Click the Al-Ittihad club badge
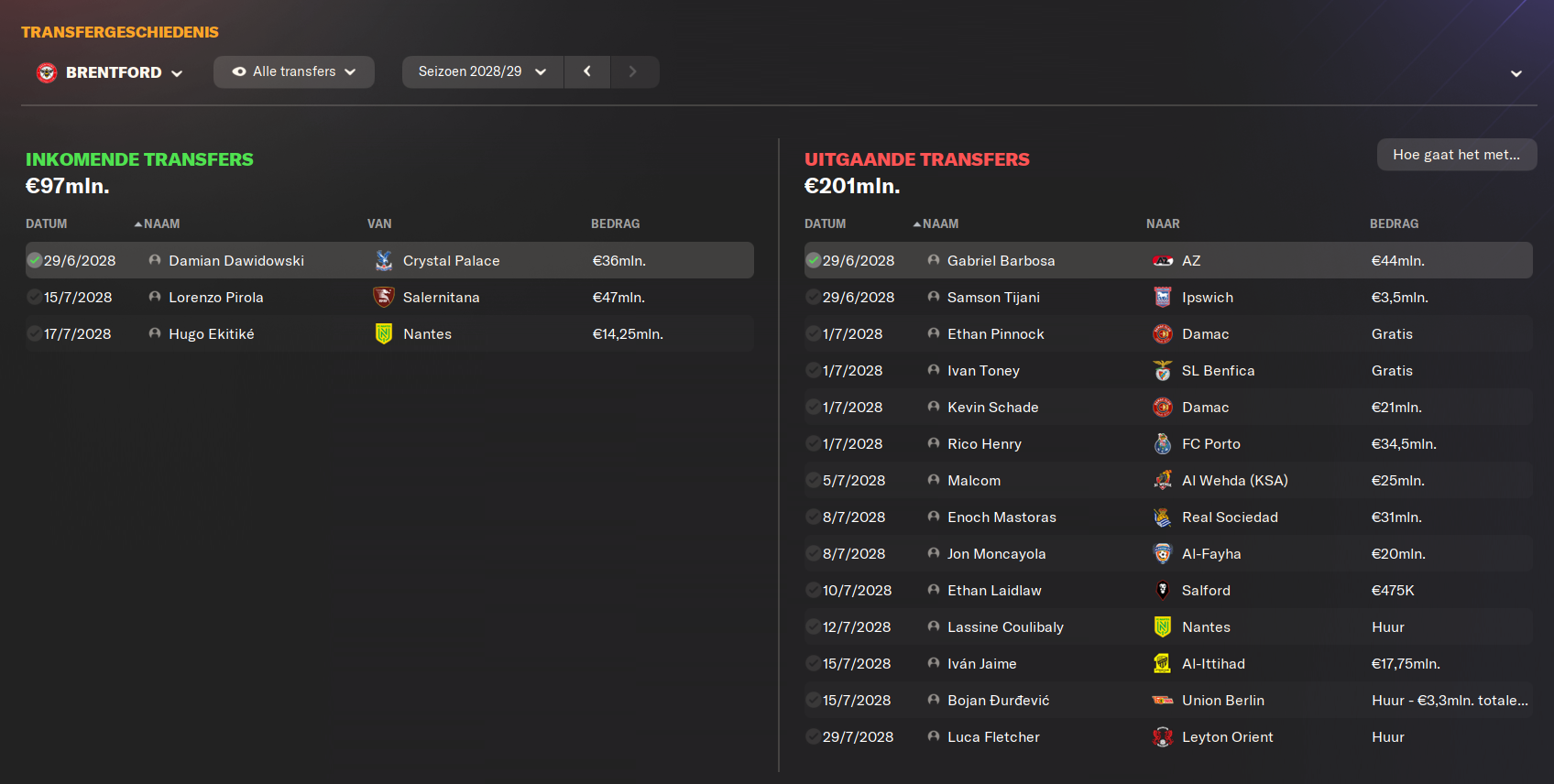Viewport: 1554px width, 784px height. [1163, 664]
